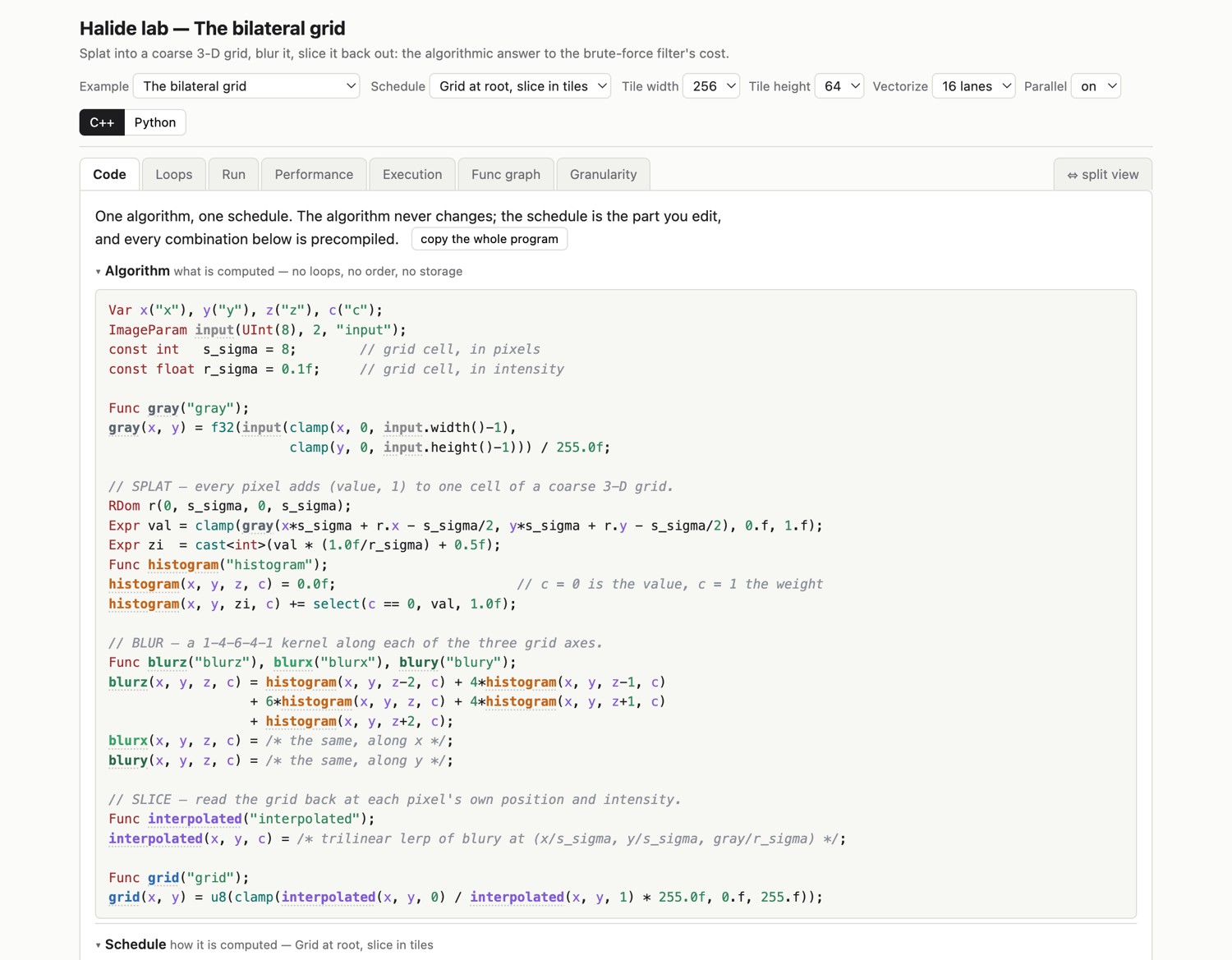
Task: Click blury in the blury(x, y, z, c) definition line
Action: [x=128, y=760]
